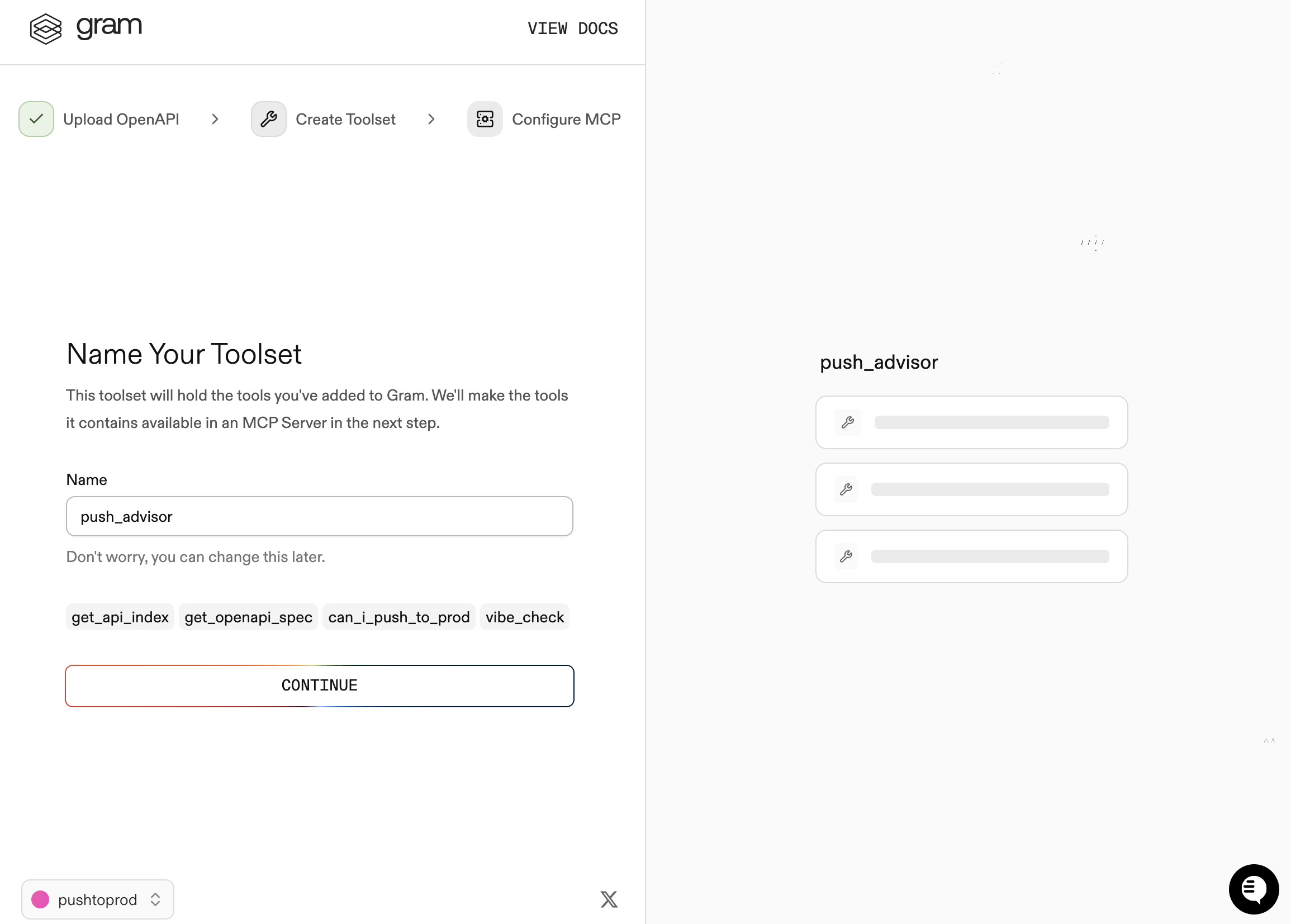Open the pushtoprod project switcher

tap(97, 899)
